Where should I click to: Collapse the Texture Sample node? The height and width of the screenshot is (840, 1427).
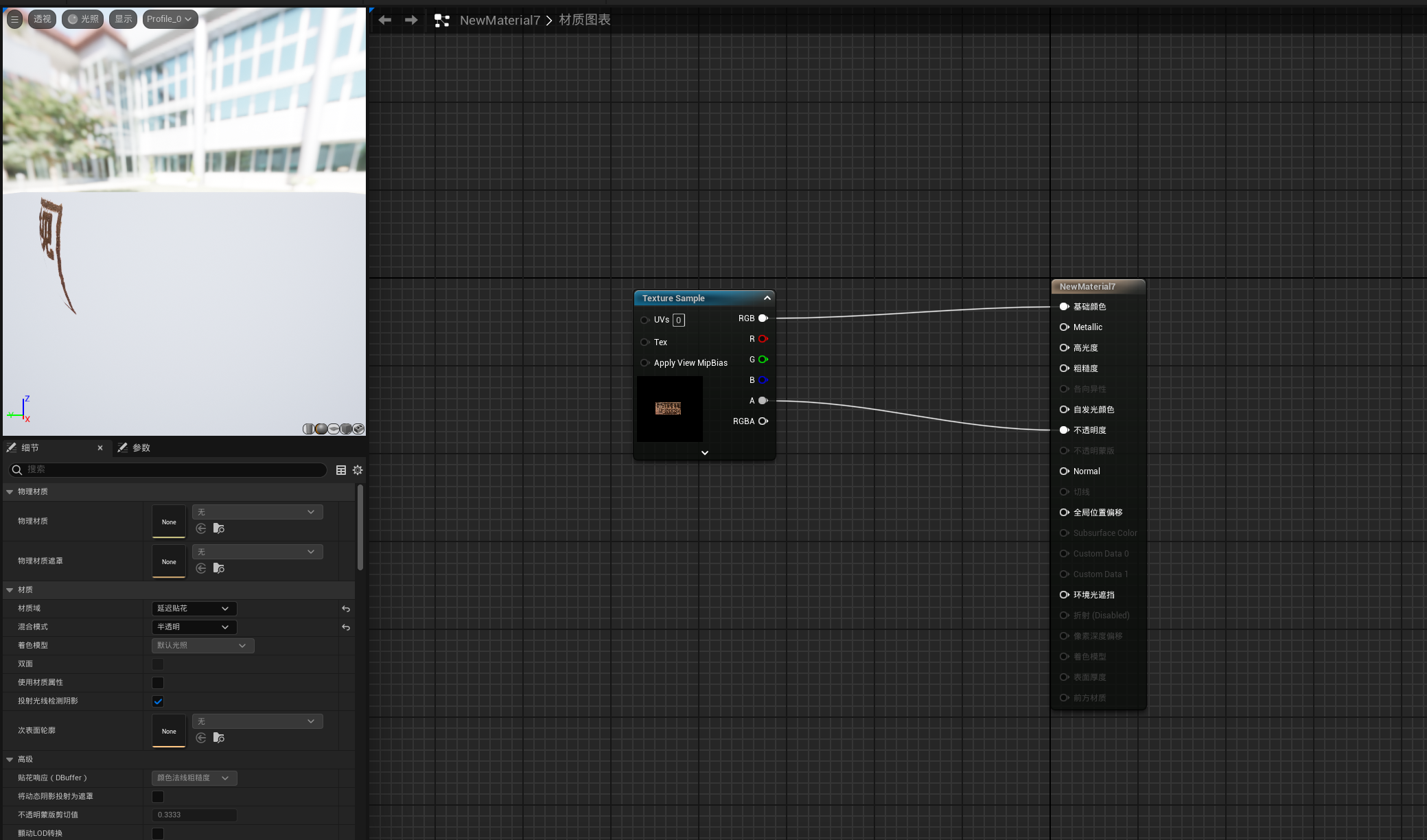[x=767, y=298]
